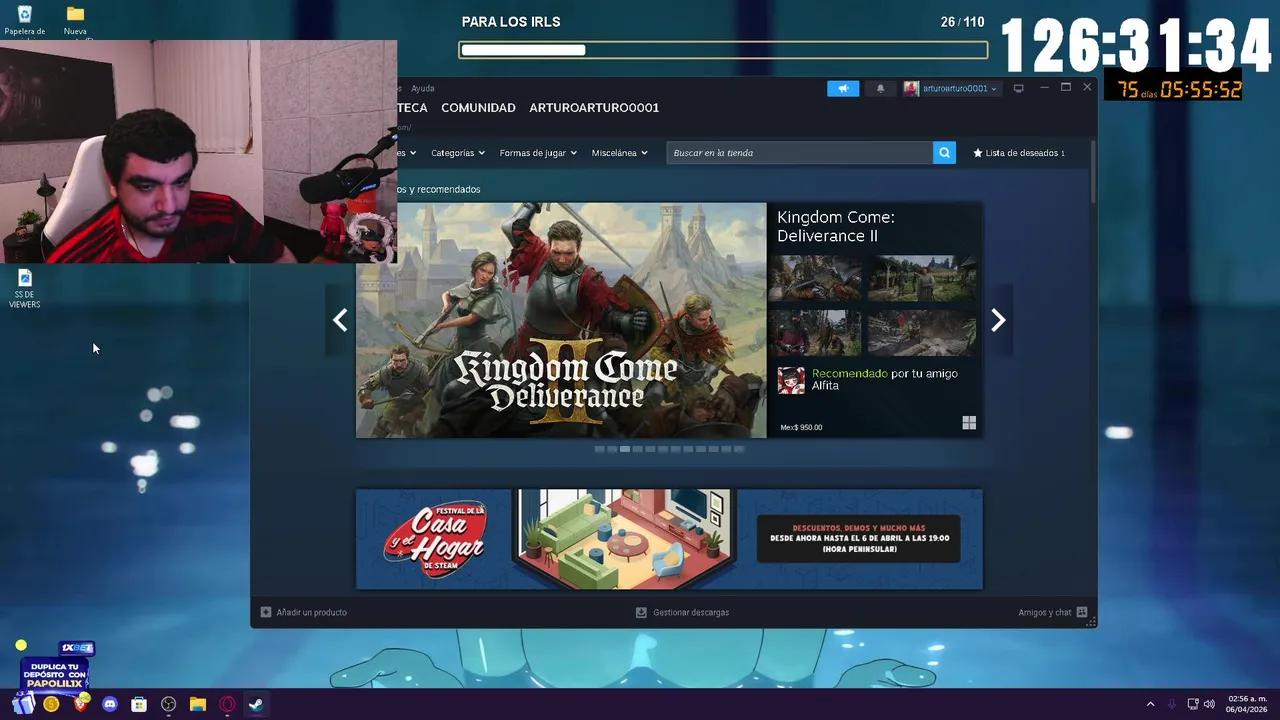Click friend Alfita's avatar in recommendation

click(791, 380)
